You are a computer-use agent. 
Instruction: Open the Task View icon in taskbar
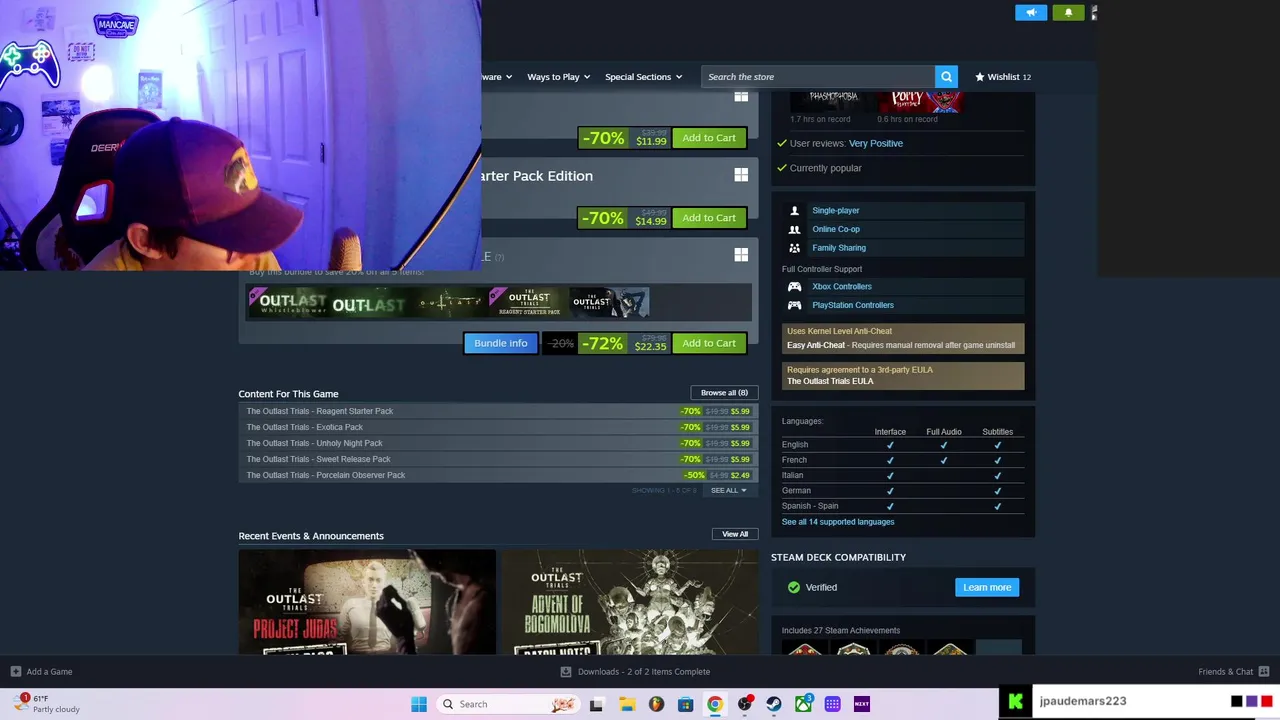tap(597, 704)
